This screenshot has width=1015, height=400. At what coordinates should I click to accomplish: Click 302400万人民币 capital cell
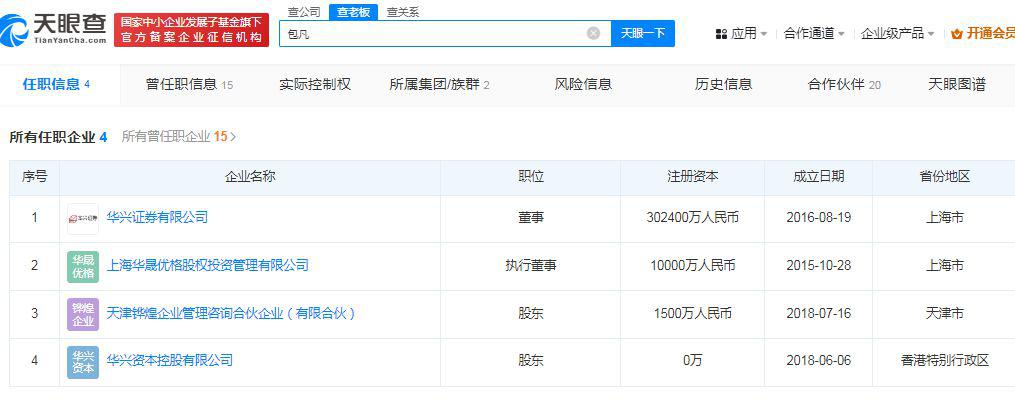[693, 217]
